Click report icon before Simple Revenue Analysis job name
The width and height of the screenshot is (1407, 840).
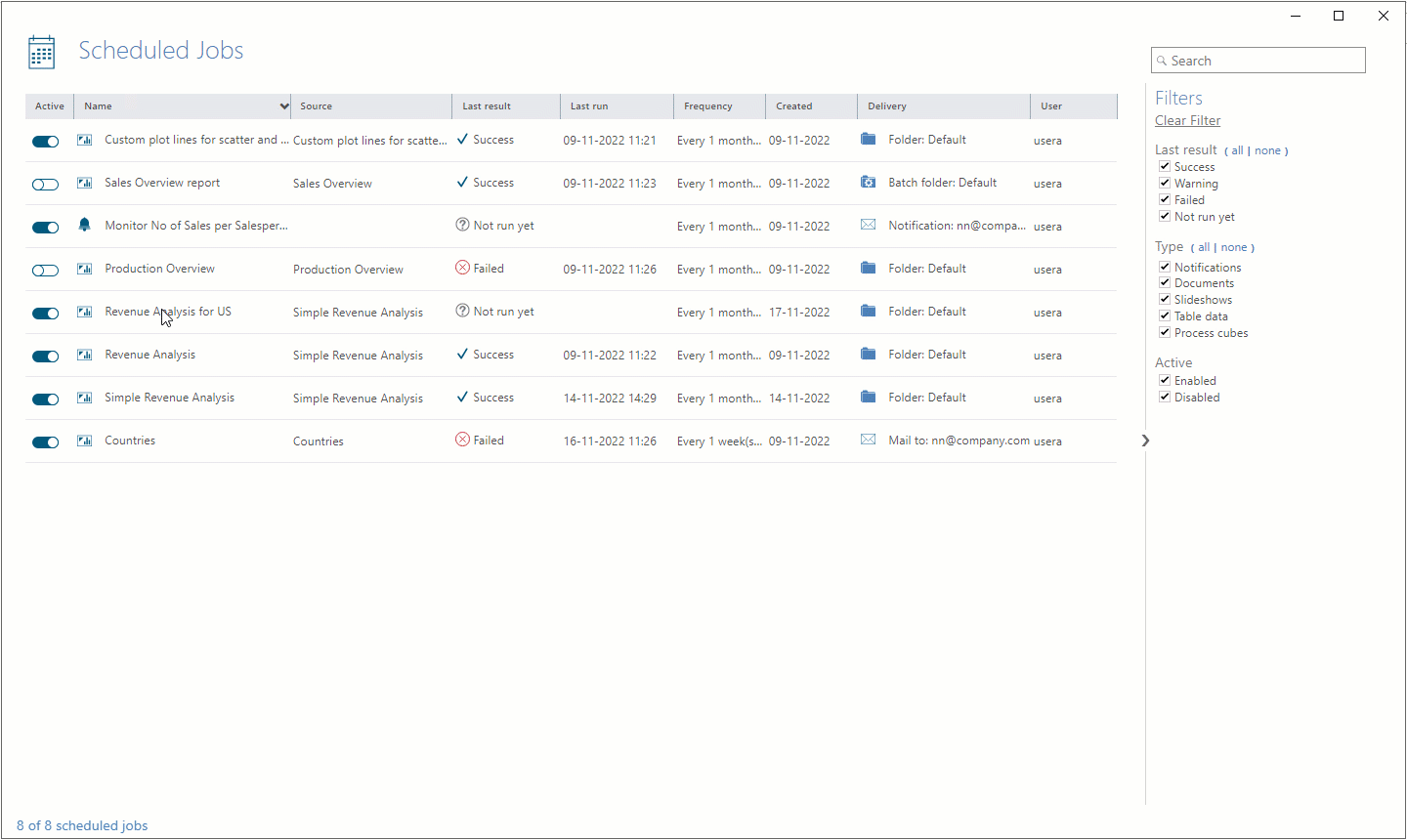point(85,398)
